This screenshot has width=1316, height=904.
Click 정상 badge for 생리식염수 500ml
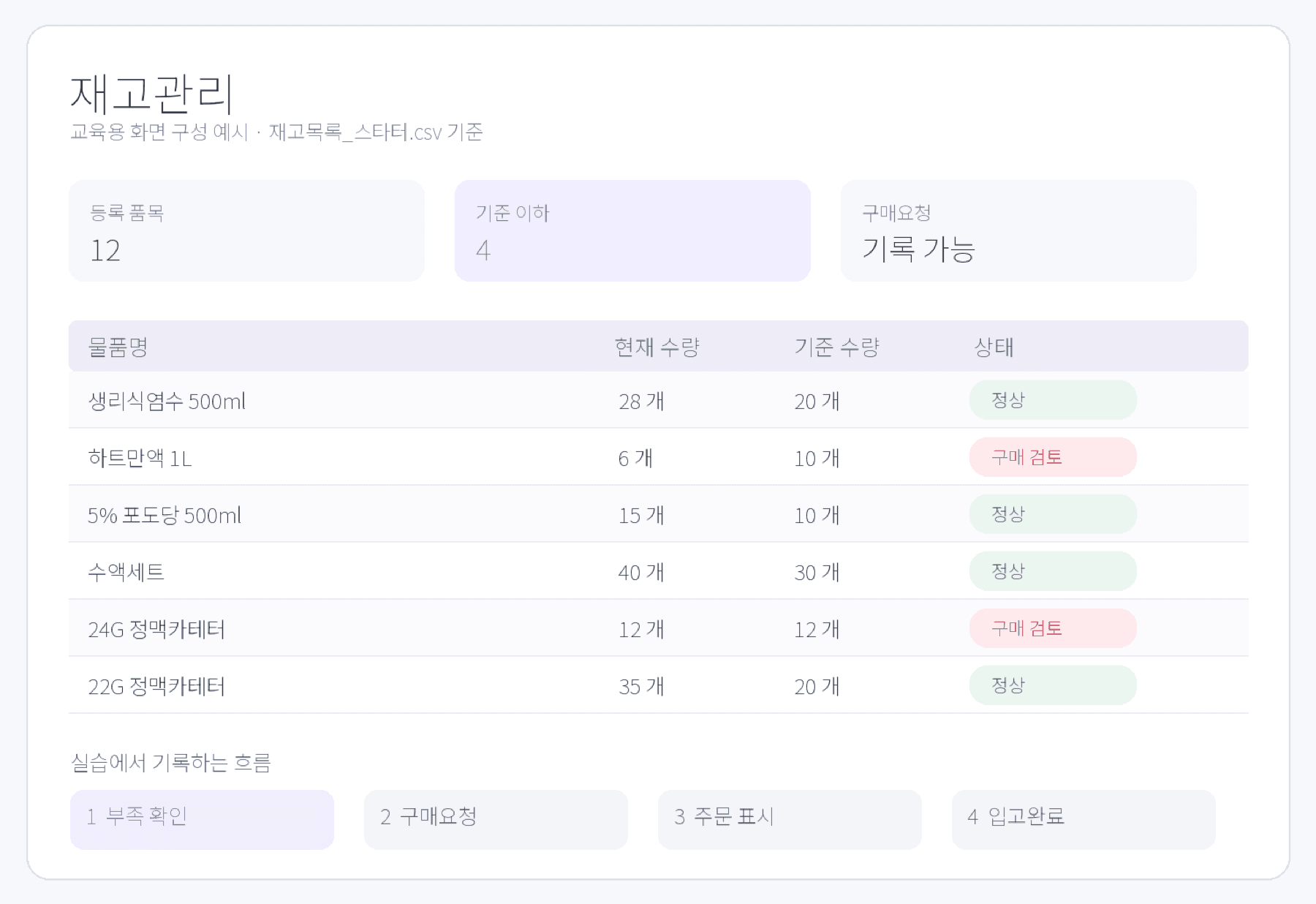(x=1053, y=400)
